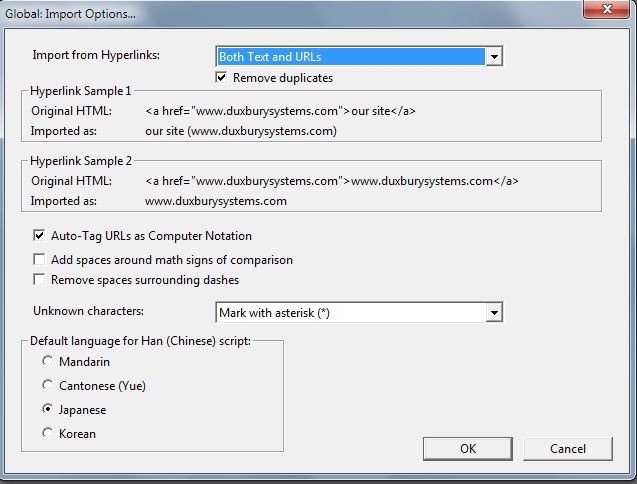Click the 'Mark with asterisk (*)' combo box
Image resolution: width=637 pixels, height=484 pixels.
coord(359,313)
